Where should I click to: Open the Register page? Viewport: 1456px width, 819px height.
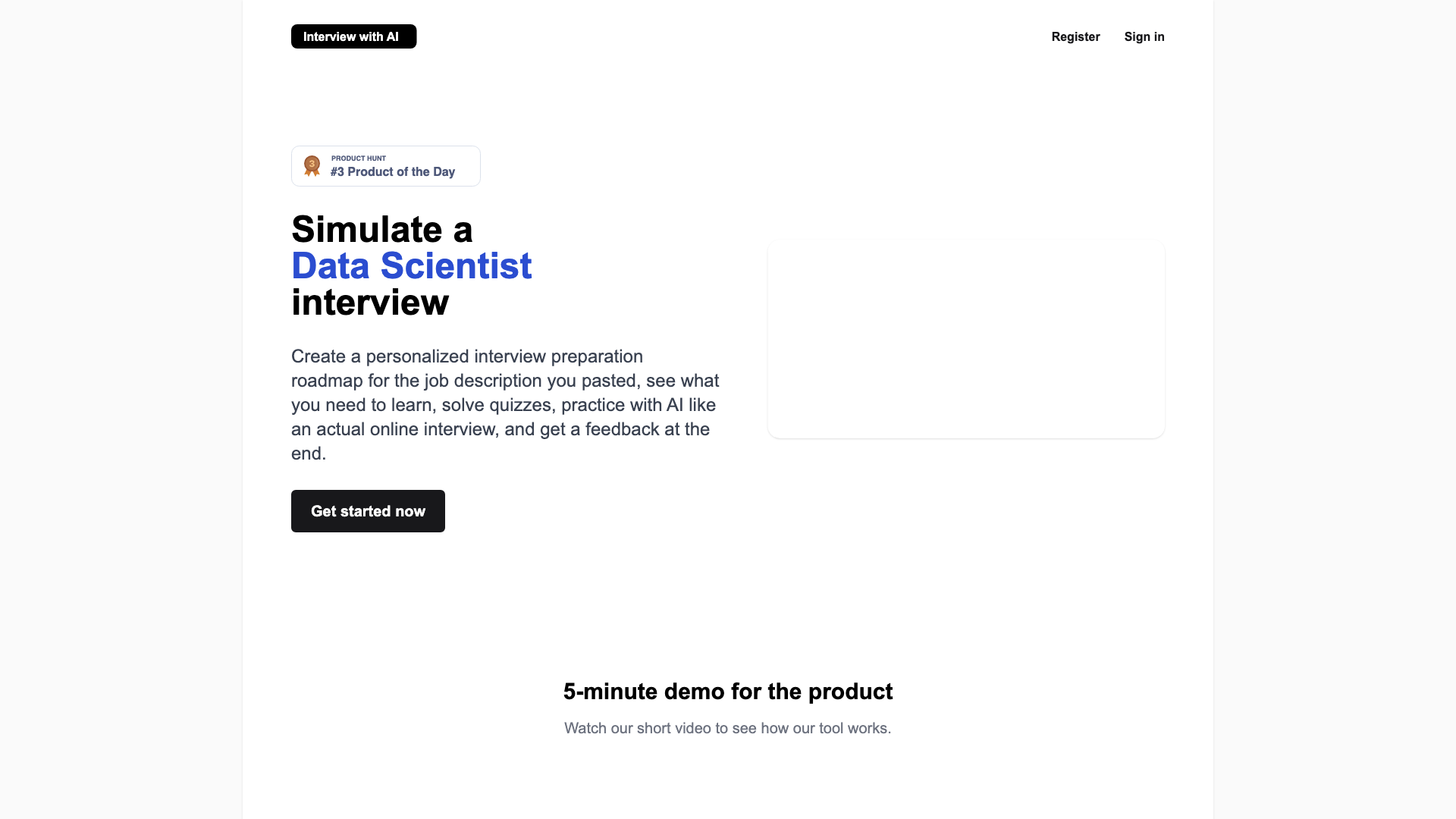click(1075, 36)
